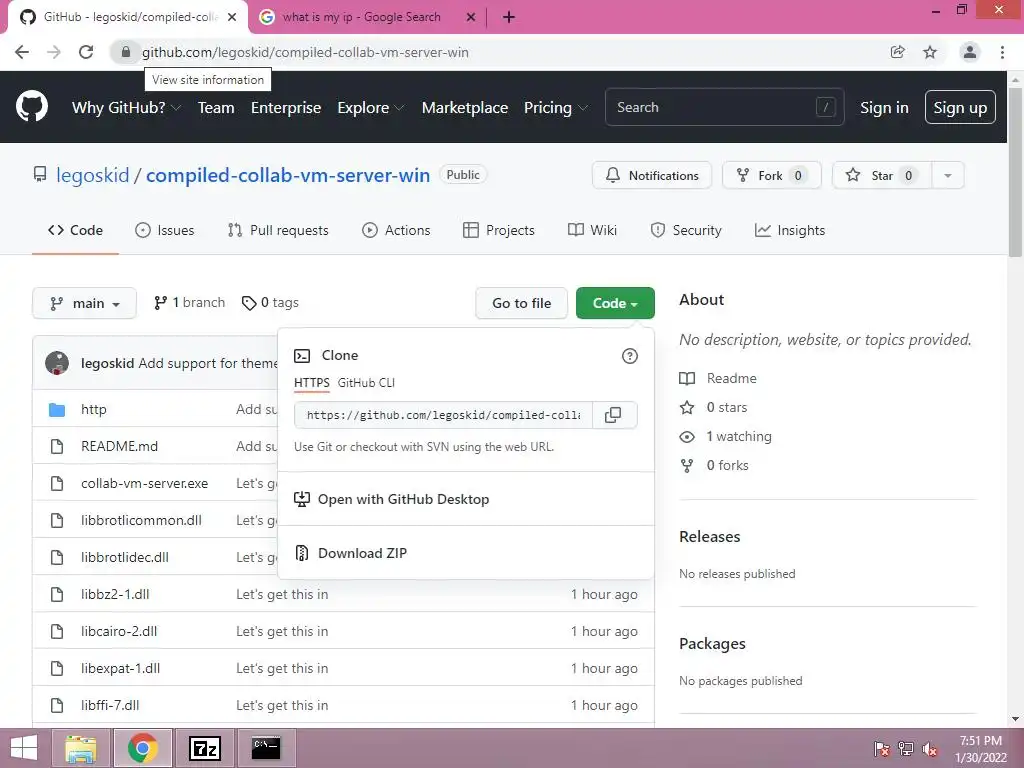Click file icon beside collab-vm-server.exe

point(57,483)
